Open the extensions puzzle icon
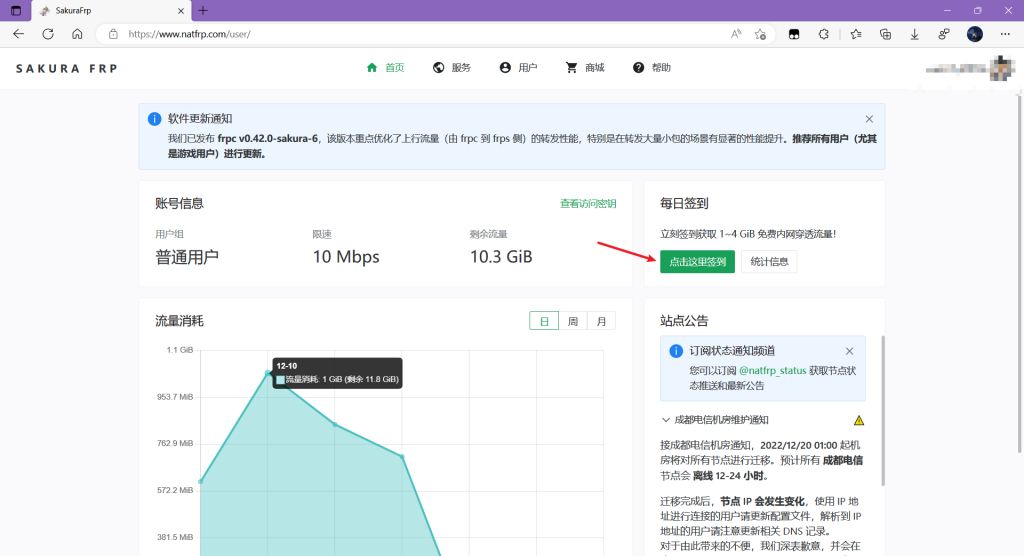 [824, 34]
